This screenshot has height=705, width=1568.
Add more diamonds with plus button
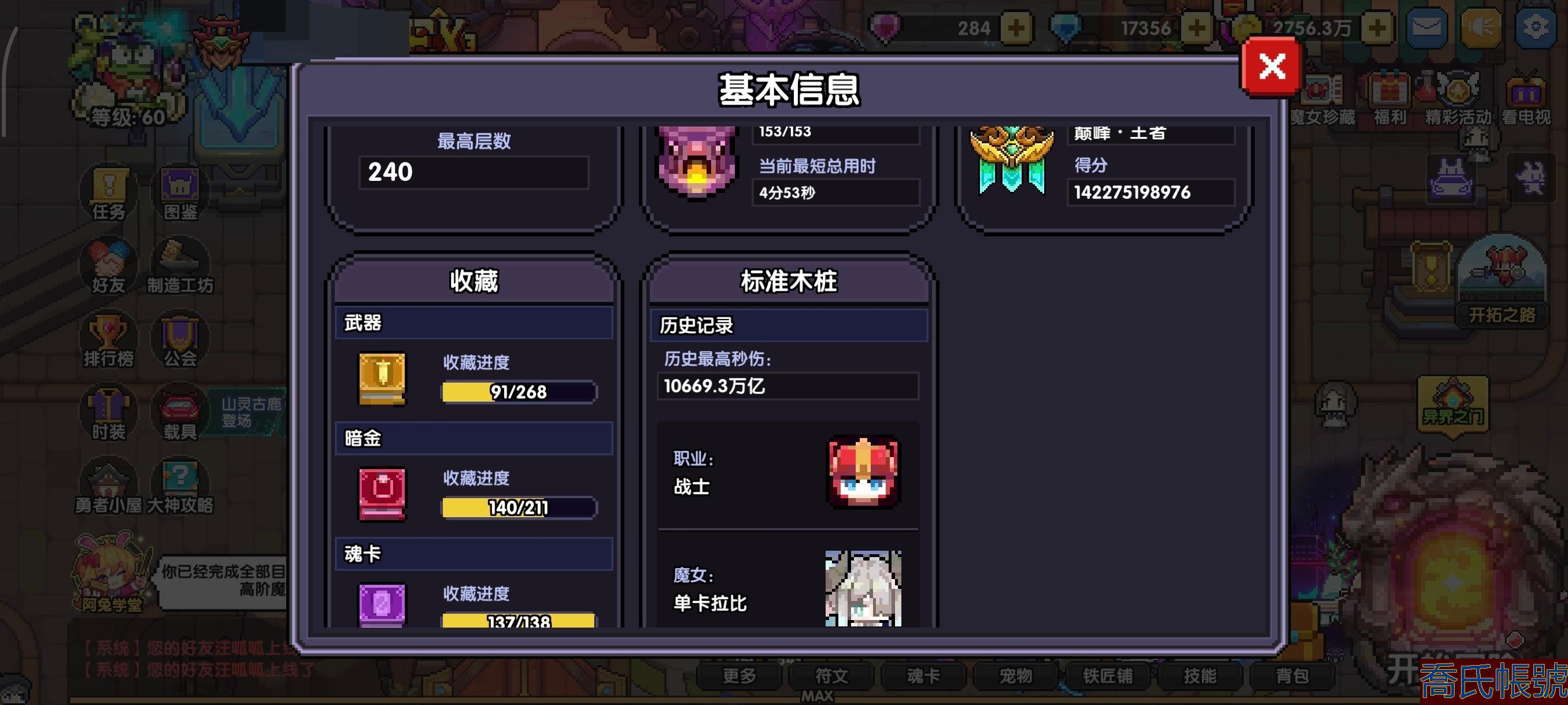pos(1196,28)
